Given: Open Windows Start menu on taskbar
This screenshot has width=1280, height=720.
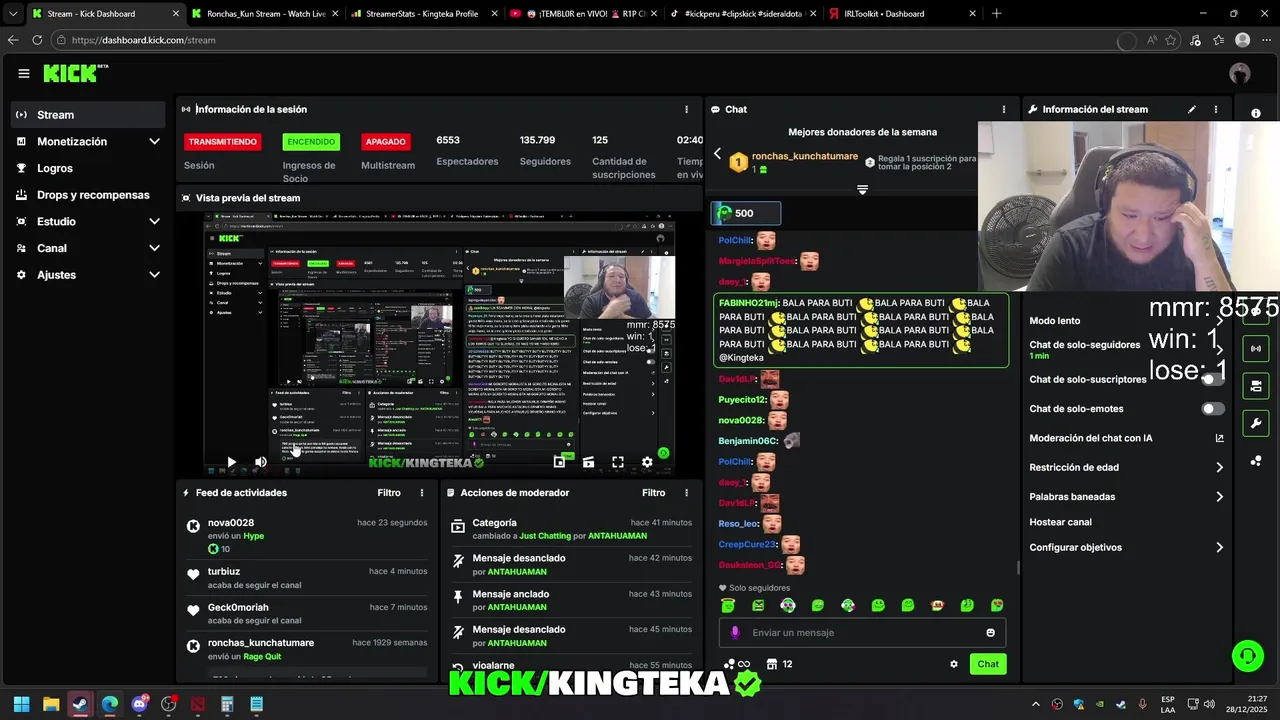Looking at the screenshot, I should [21, 704].
